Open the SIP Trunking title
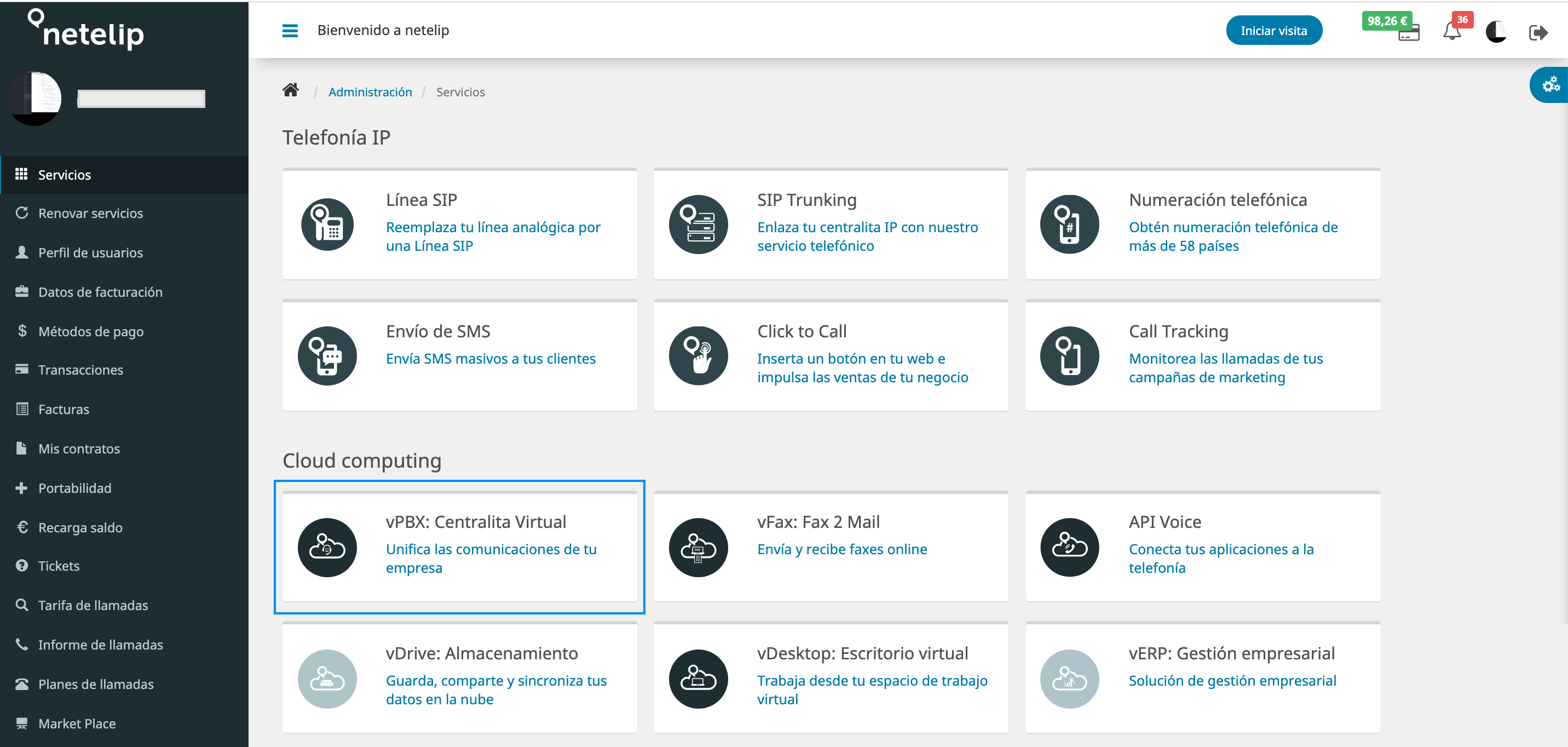1568x747 pixels. (806, 200)
